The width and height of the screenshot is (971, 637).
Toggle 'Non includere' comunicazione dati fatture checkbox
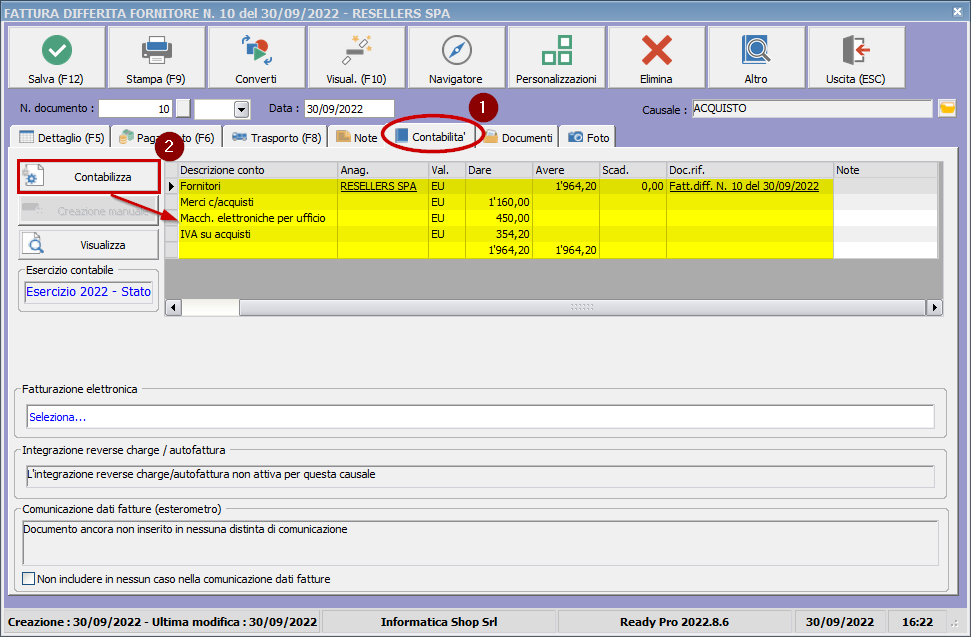[28, 579]
